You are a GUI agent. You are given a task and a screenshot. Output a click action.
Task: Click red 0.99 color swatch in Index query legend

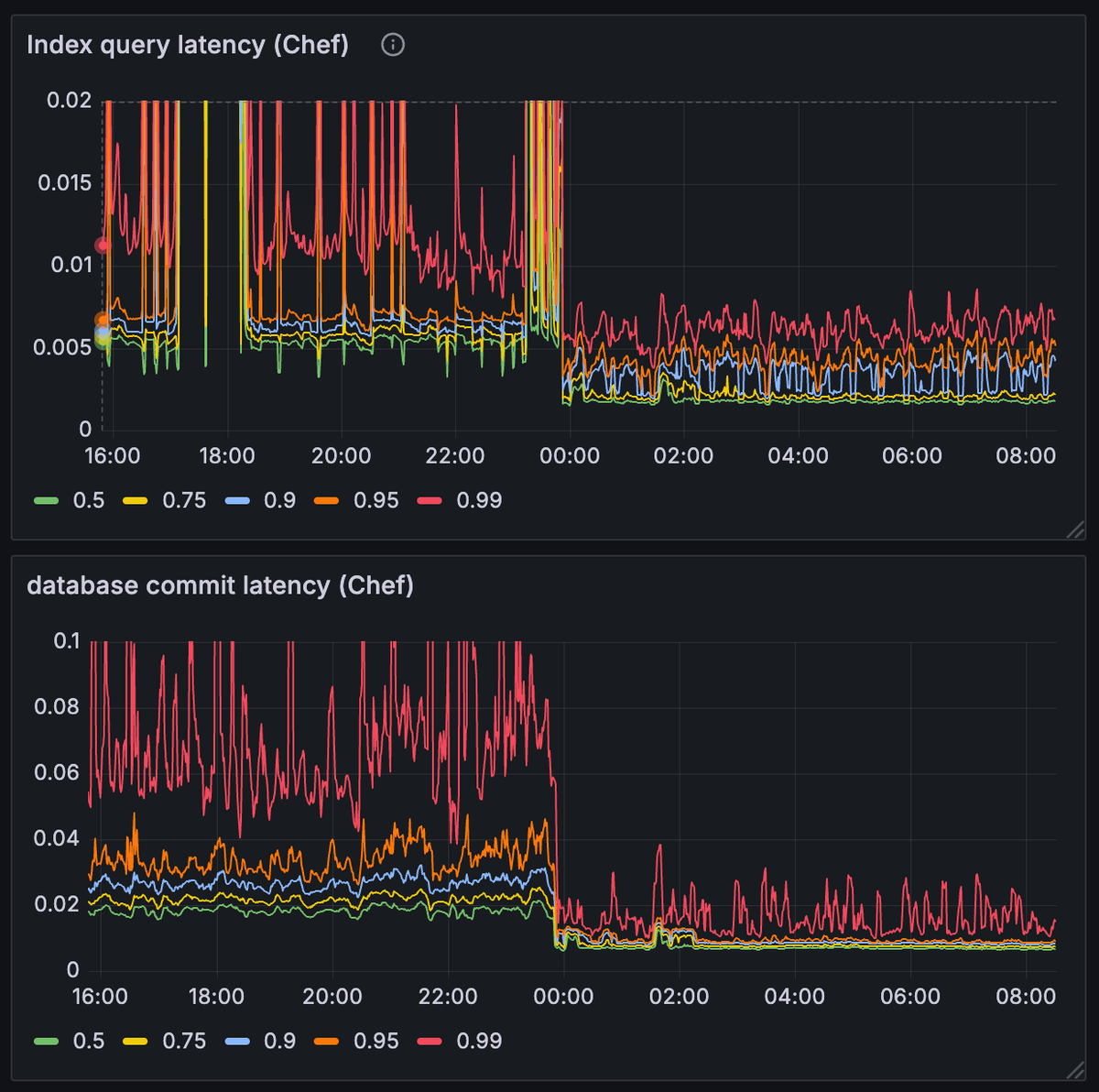(430, 500)
